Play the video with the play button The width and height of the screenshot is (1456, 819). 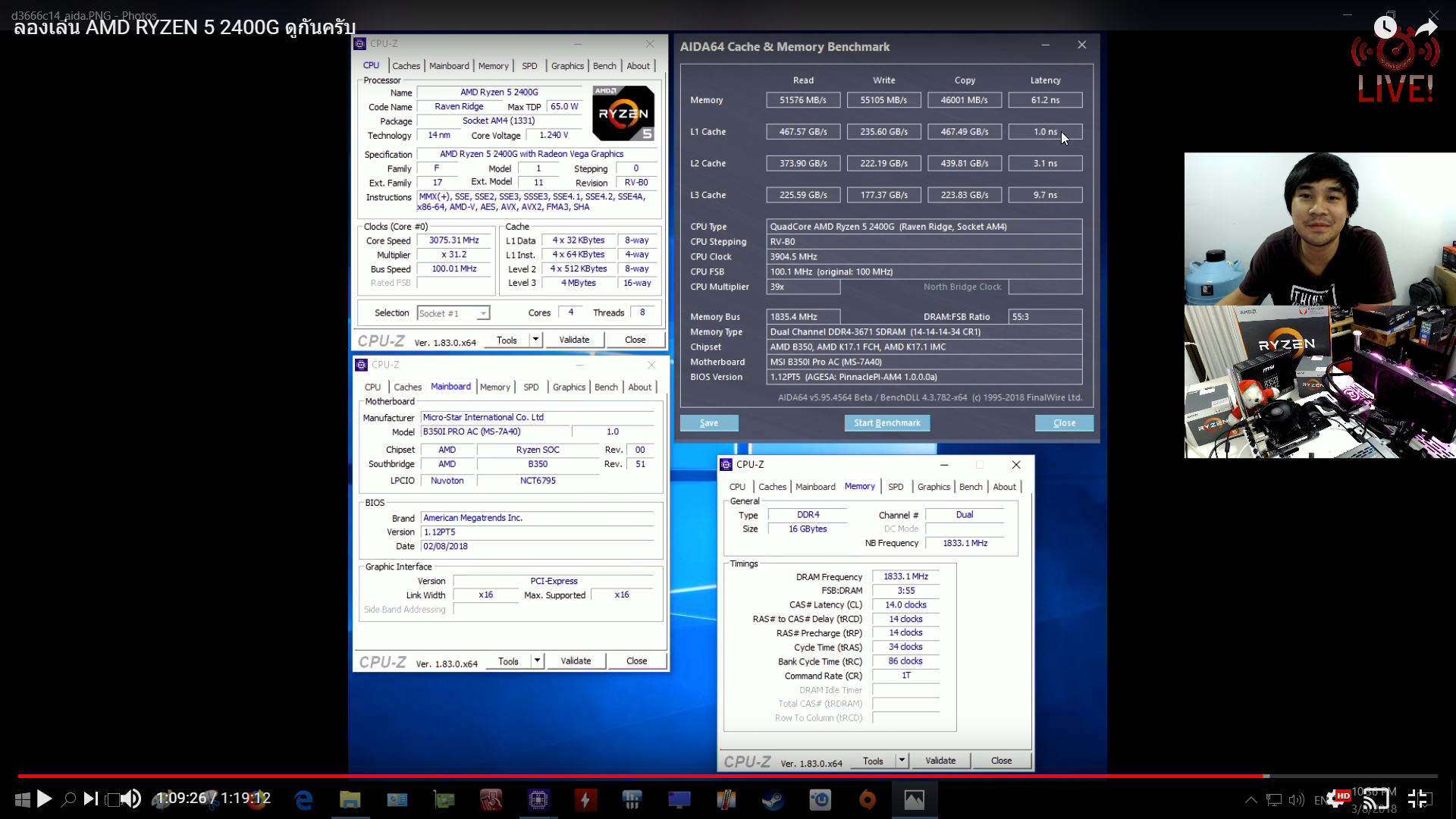(44, 799)
